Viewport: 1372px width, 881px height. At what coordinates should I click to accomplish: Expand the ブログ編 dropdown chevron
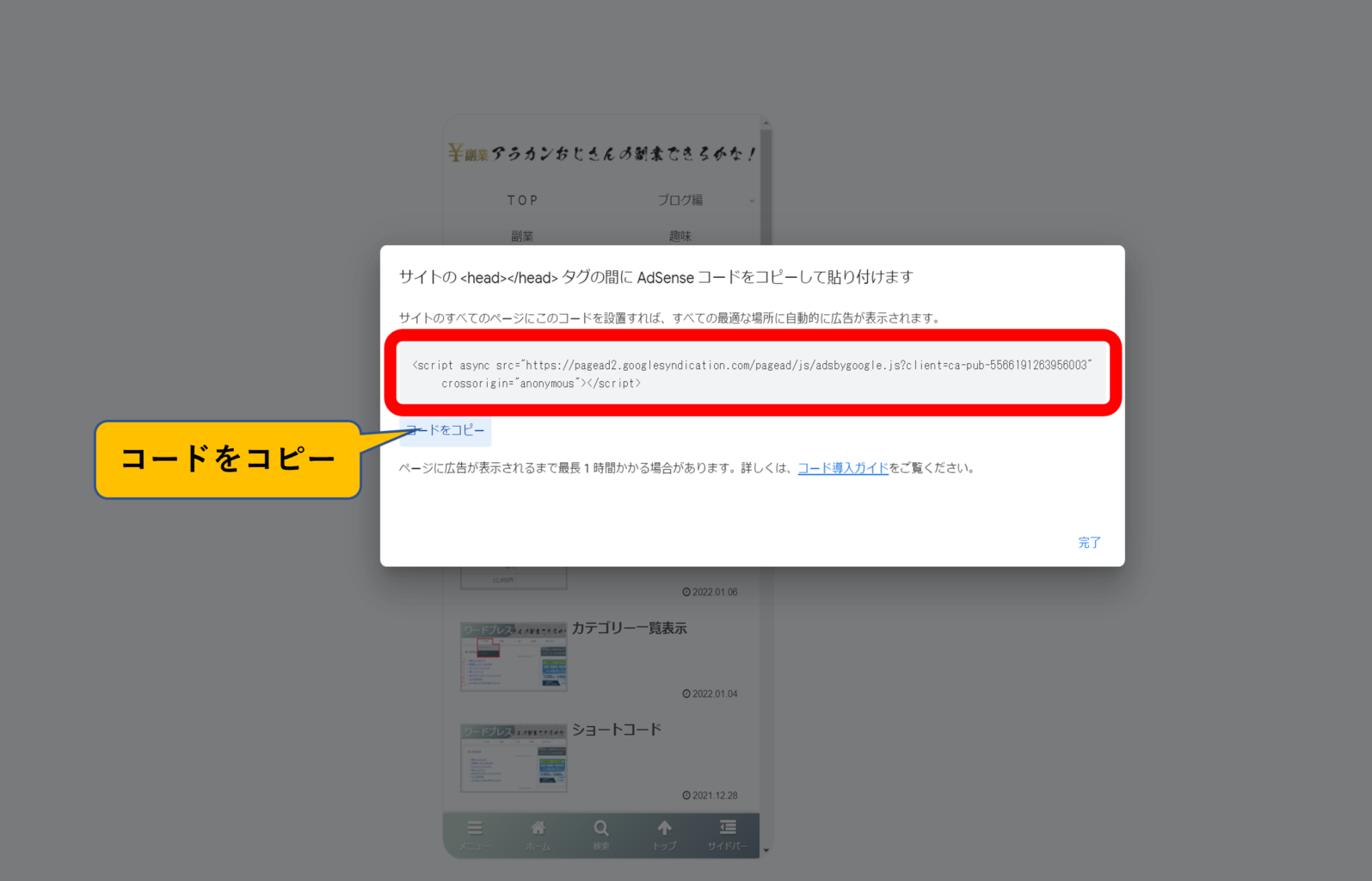[x=751, y=200]
